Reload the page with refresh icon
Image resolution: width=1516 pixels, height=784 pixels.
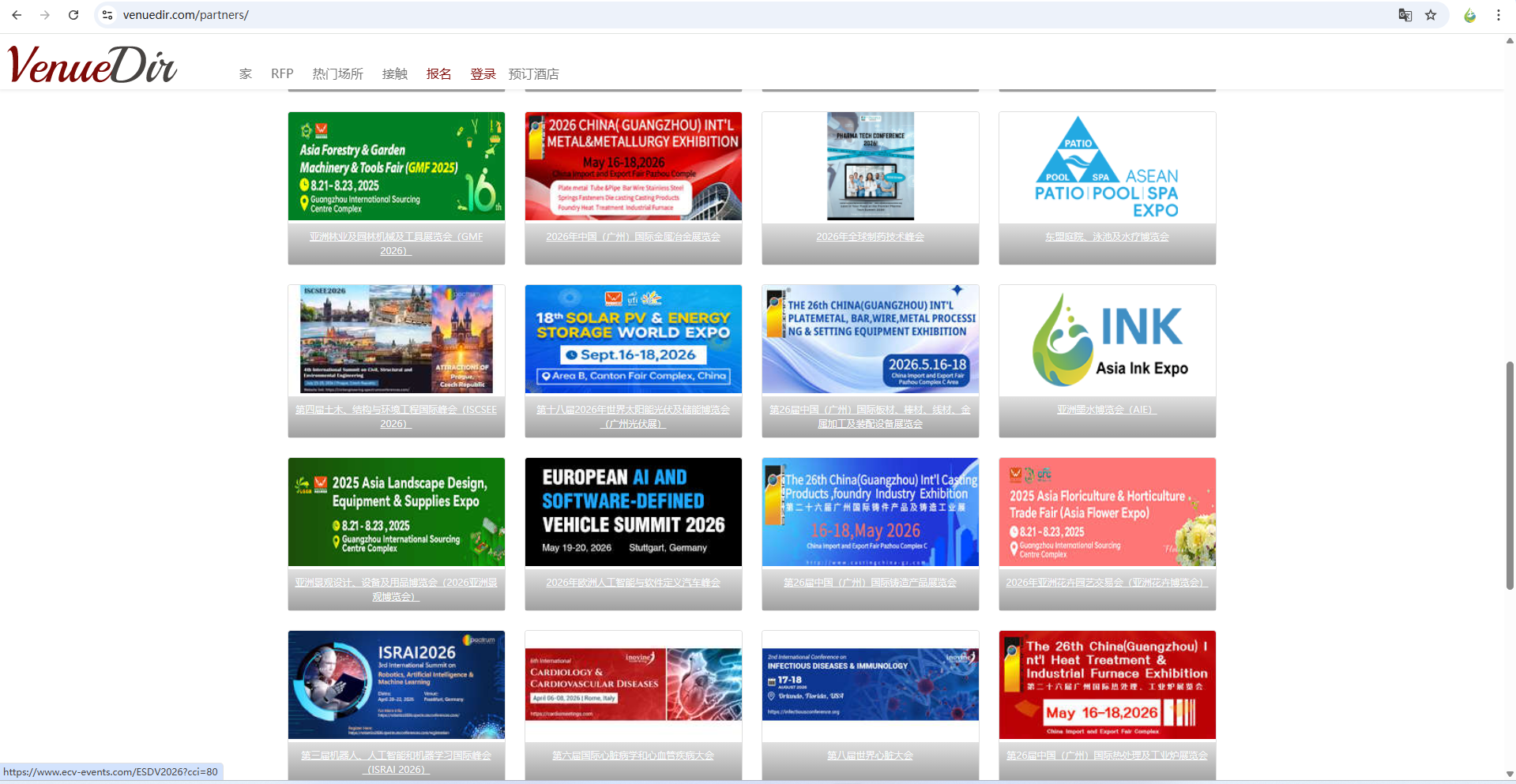click(x=73, y=15)
